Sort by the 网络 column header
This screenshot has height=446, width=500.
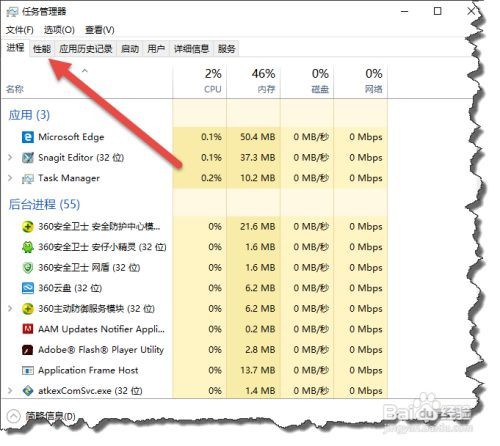pyautogui.click(x=361, y=81)
